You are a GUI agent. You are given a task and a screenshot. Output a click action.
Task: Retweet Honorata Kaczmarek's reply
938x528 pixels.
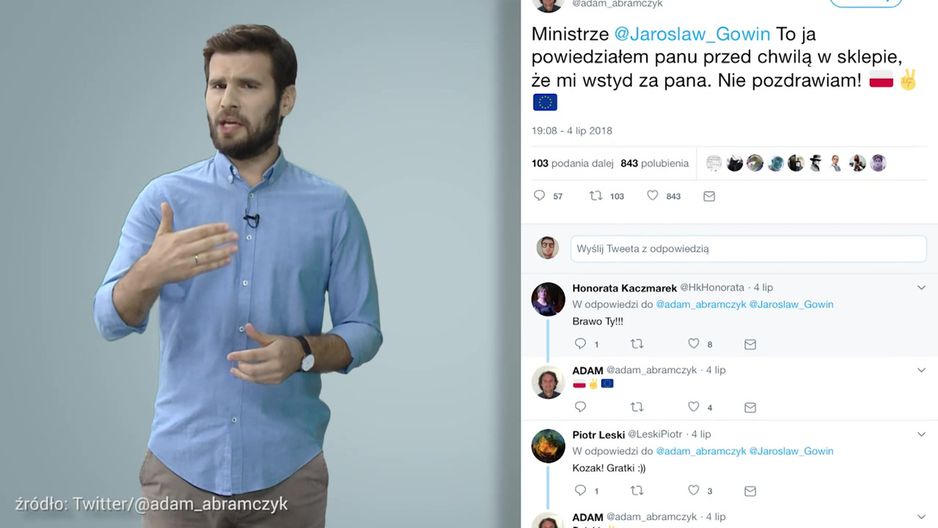point(637,344)
